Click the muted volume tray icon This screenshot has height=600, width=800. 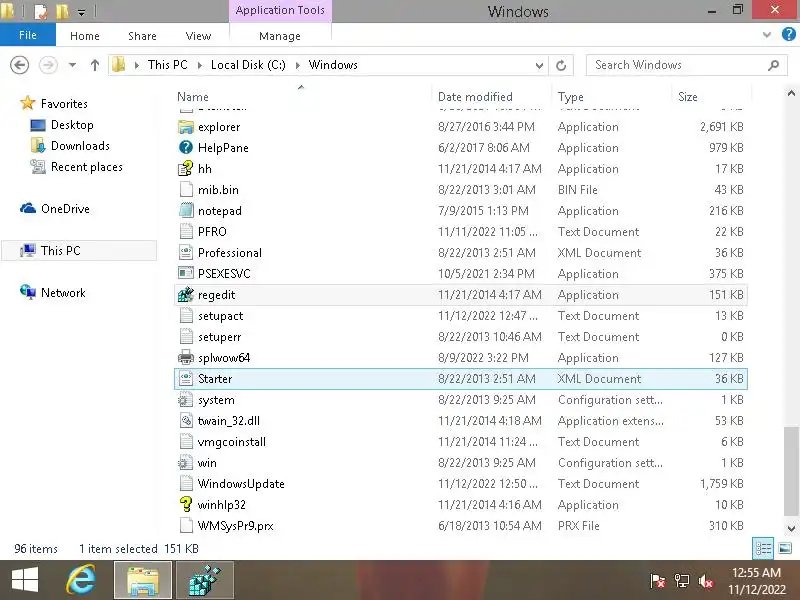(706, 581)
